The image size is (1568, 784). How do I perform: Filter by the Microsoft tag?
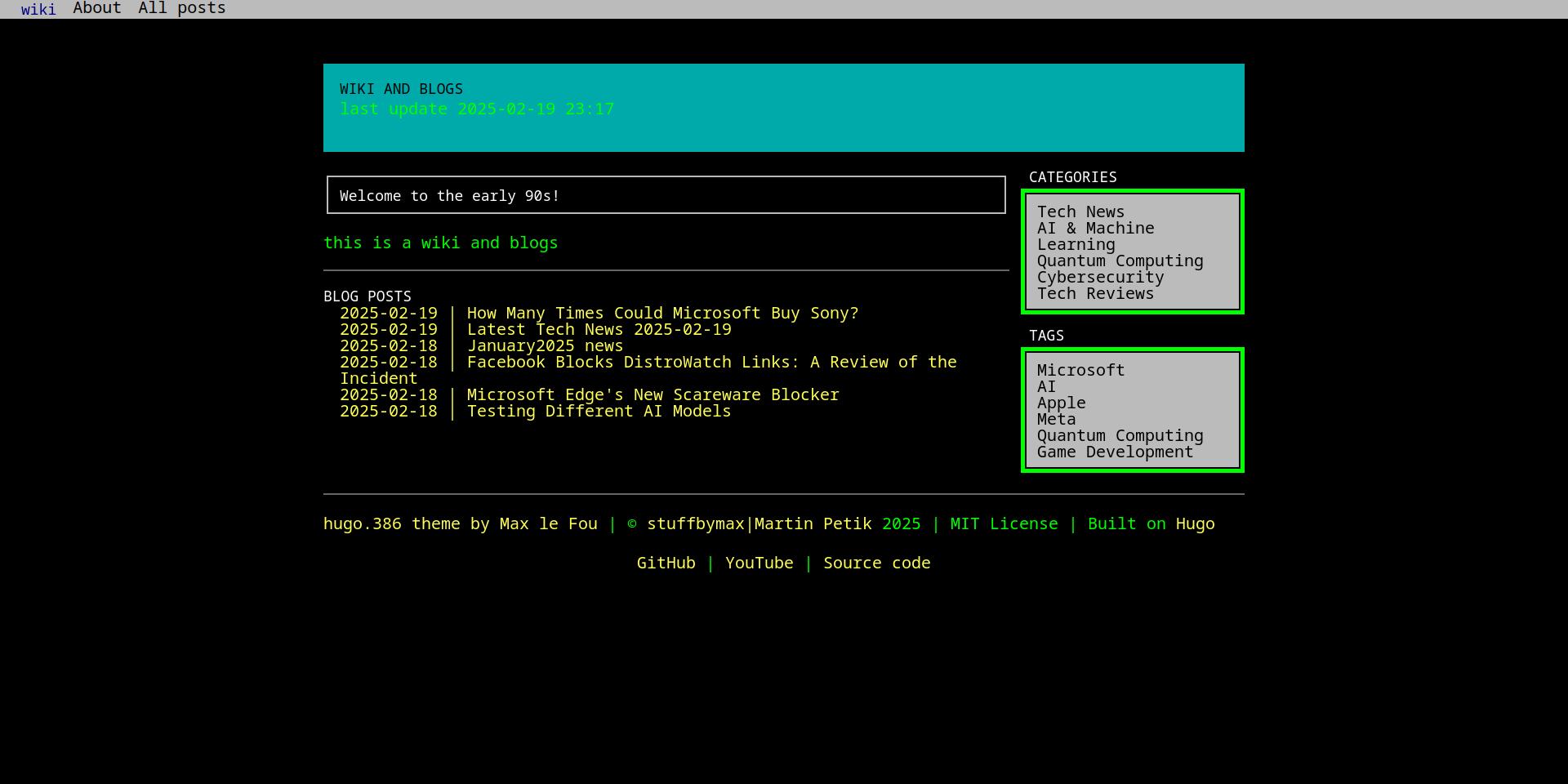(x=1080, y=370)
